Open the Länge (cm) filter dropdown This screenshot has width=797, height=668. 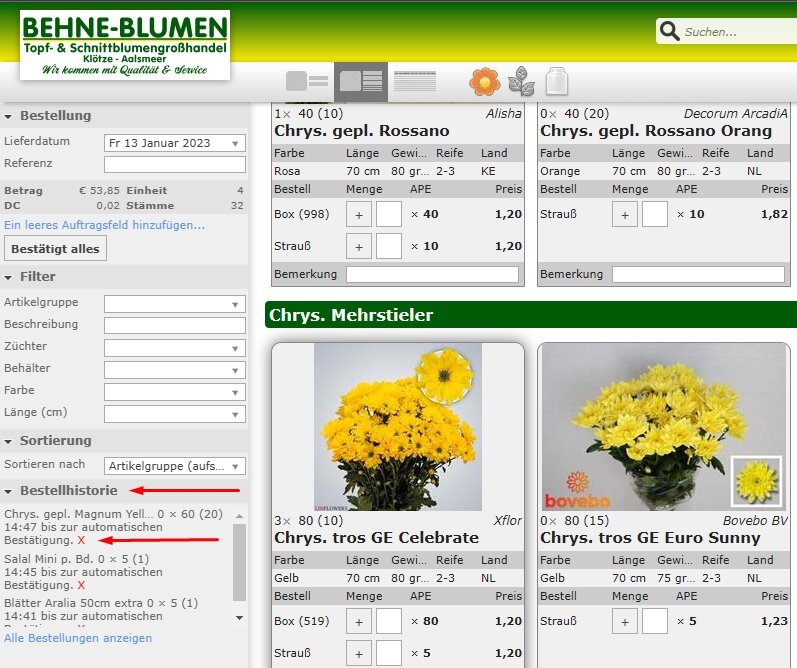[x=174, y=414]
